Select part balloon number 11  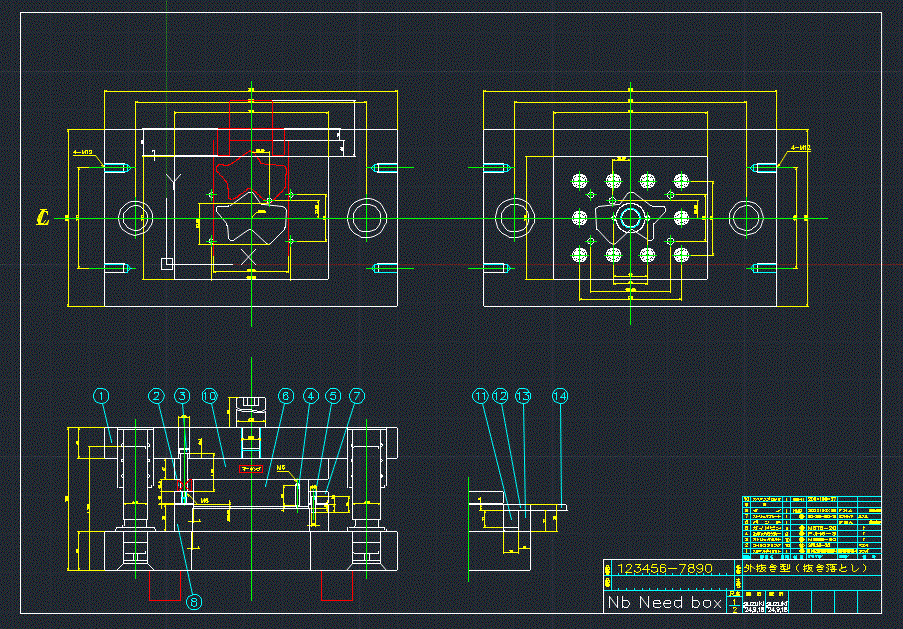480,396
